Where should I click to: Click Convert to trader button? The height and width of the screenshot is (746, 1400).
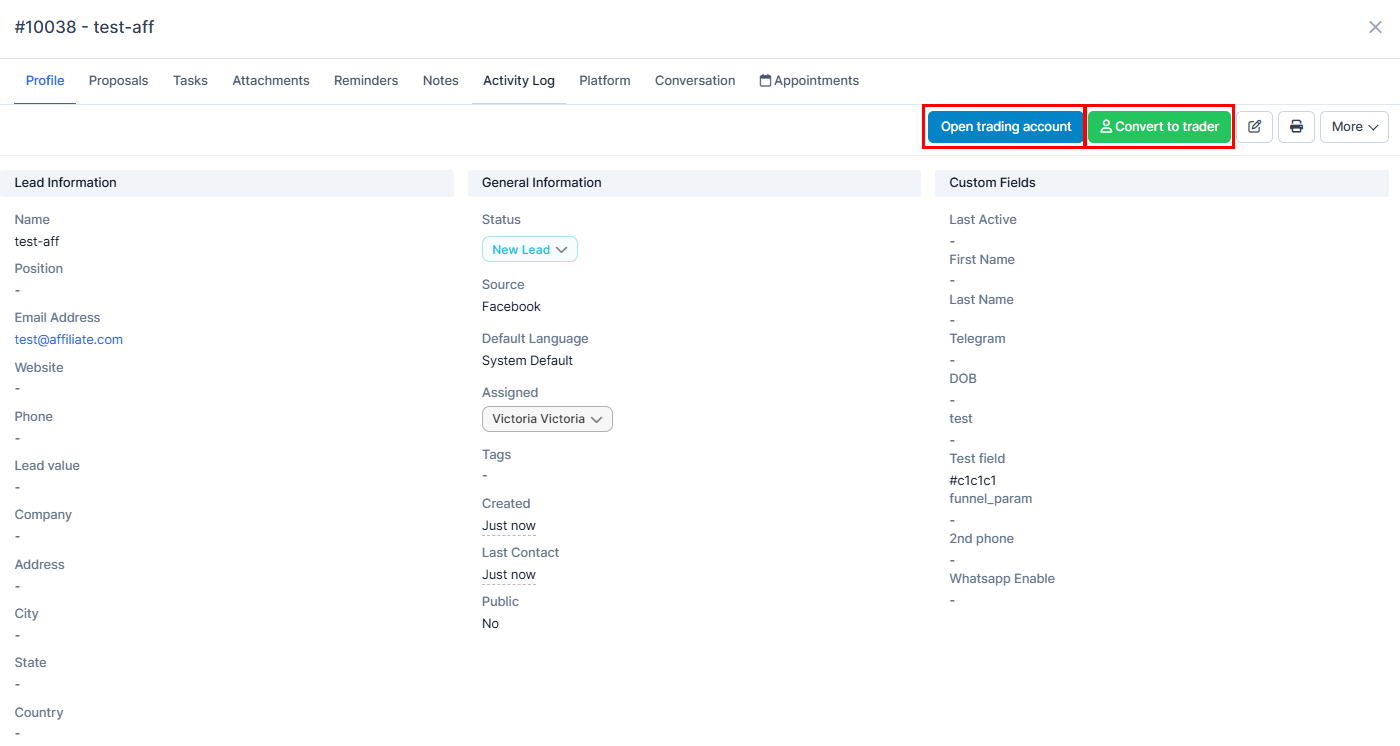[x=1159, y=127]
